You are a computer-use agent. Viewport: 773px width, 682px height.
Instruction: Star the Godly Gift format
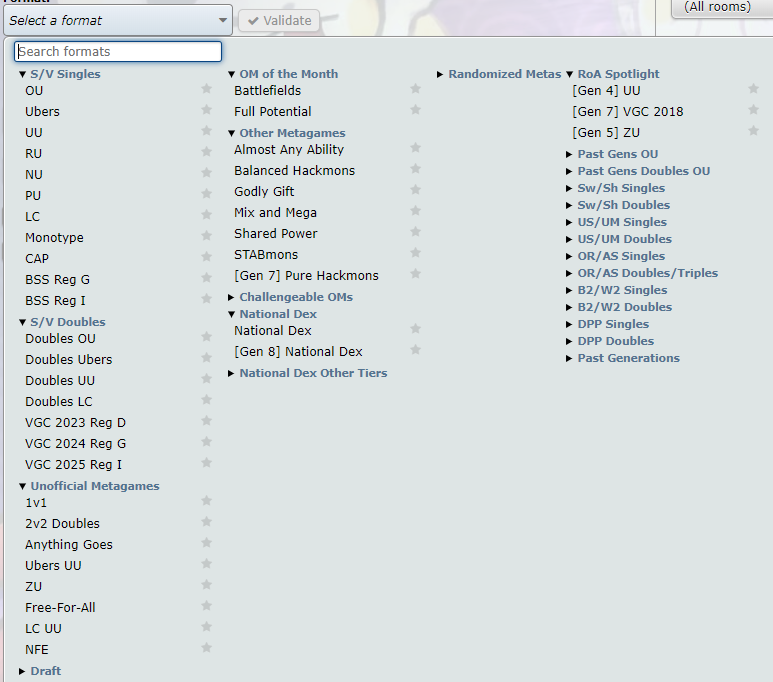pyautogui.click(x=416, y=189)
